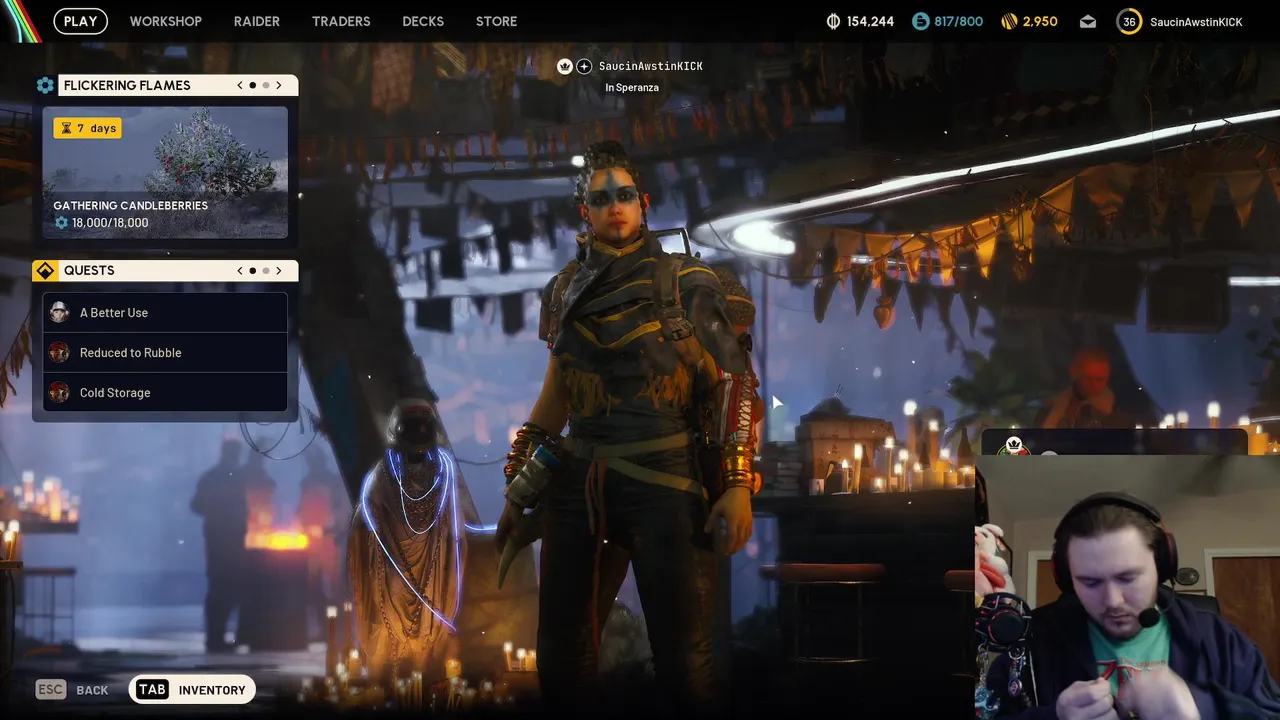Viewport: 1280px width, 720px height.
Task: Go to previous Quests page with left arrow
Action: (x=240, y=270)
